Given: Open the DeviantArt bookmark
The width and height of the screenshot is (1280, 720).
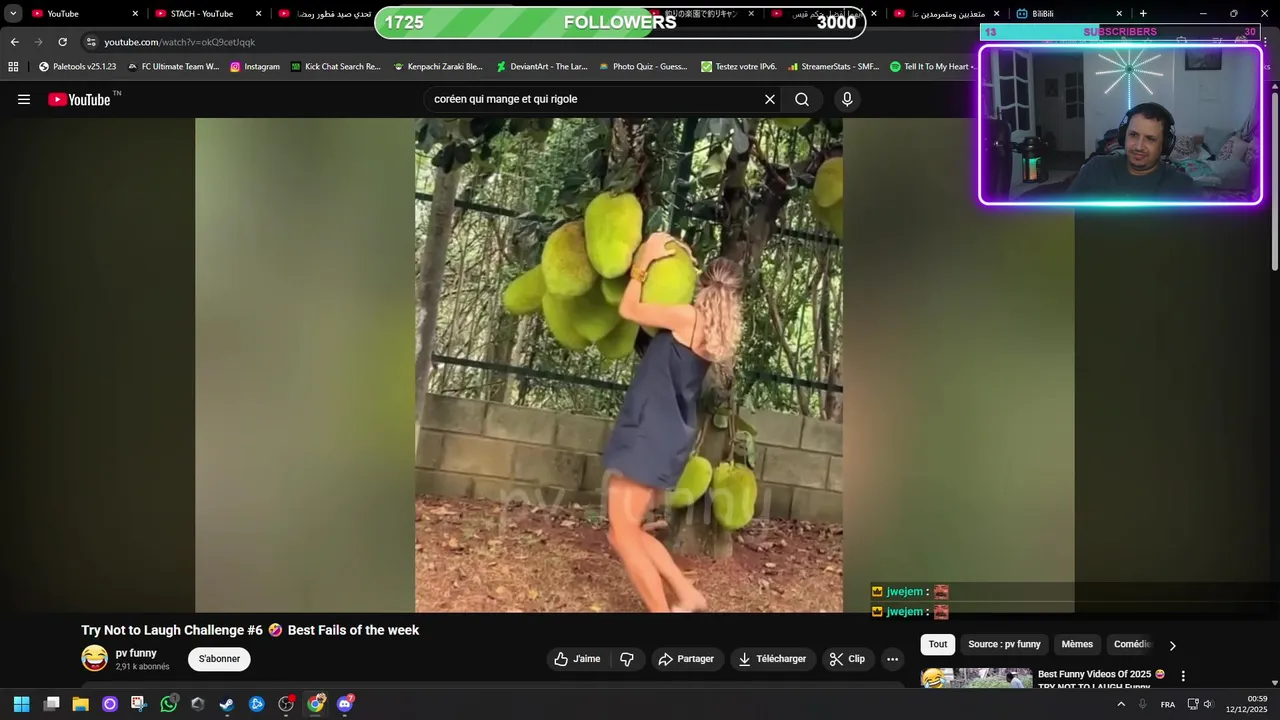Looking at the screenshot, I should click(542, 67).
